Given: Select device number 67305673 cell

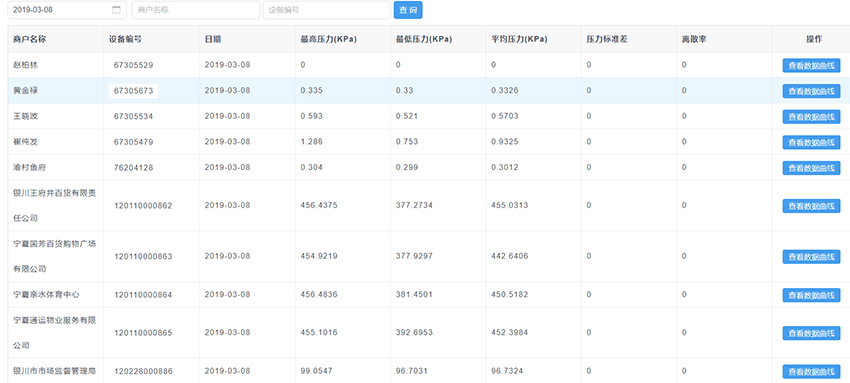Looking at the screenshot, I should pos(133,90).
